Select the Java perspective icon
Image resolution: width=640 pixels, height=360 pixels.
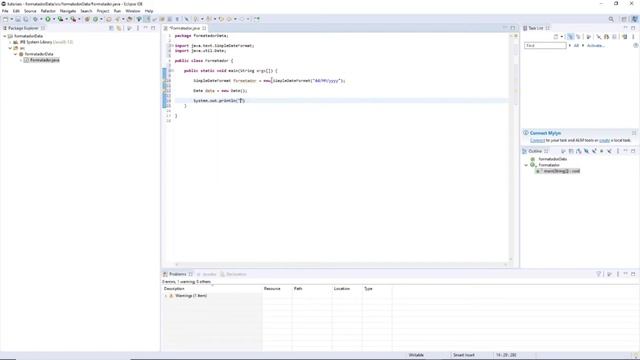click(634, 19)
